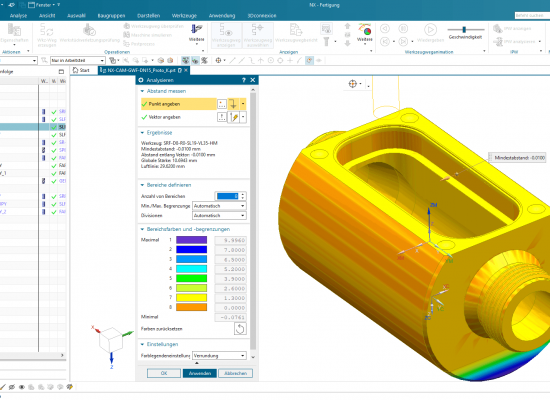Click step to next playback button

click(x=403, y=41)
